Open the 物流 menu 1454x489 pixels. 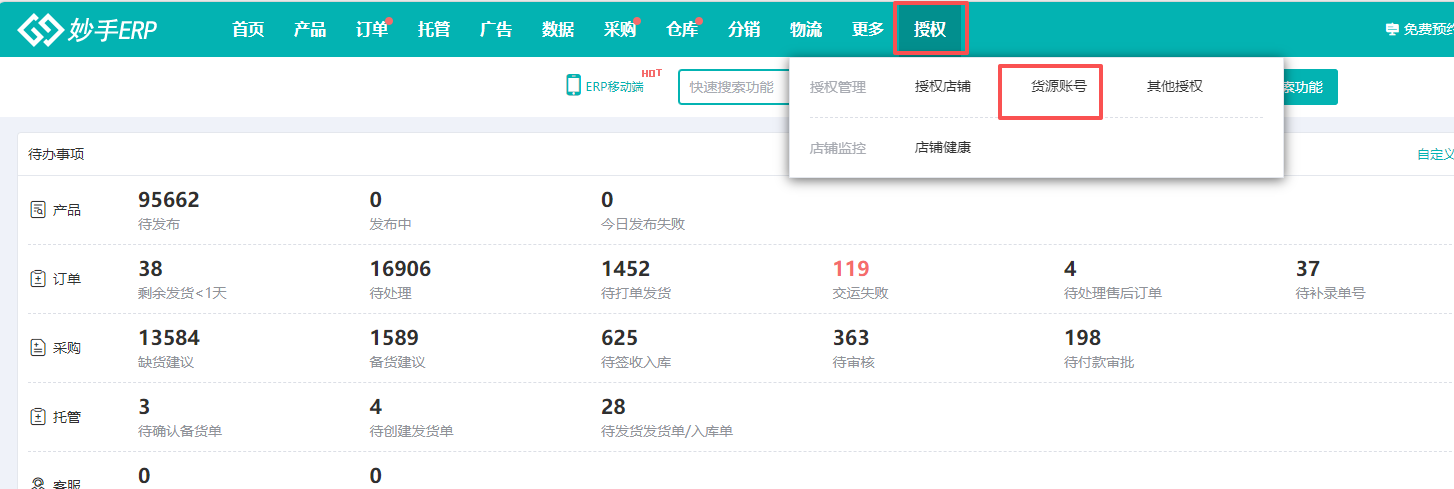pyautogui.click(x=806, y=30)
